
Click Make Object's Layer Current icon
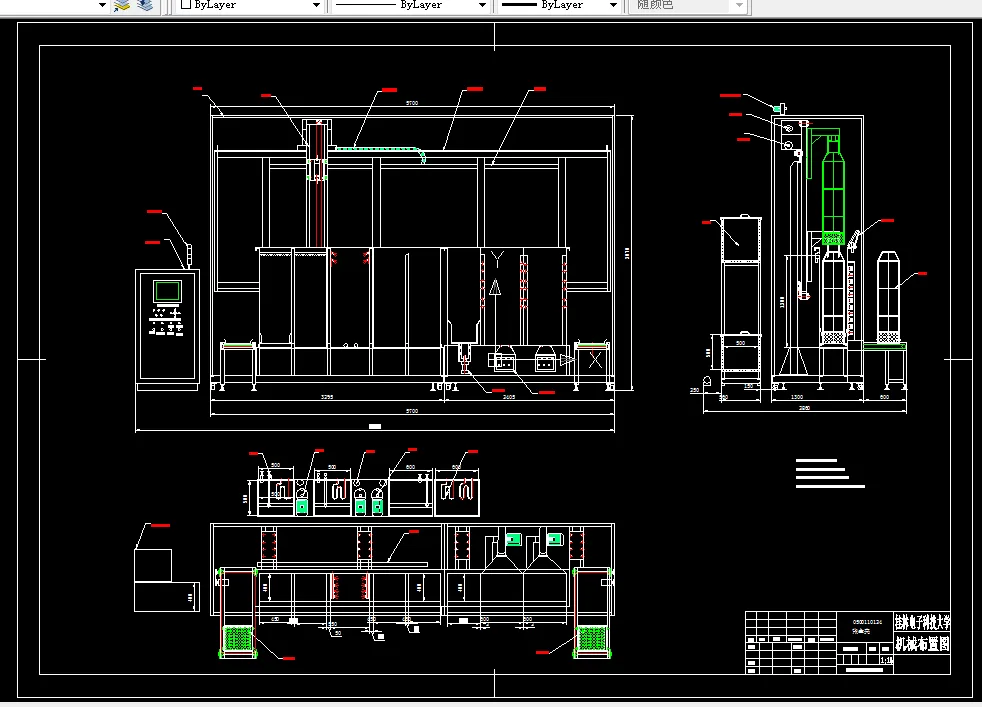121,6
